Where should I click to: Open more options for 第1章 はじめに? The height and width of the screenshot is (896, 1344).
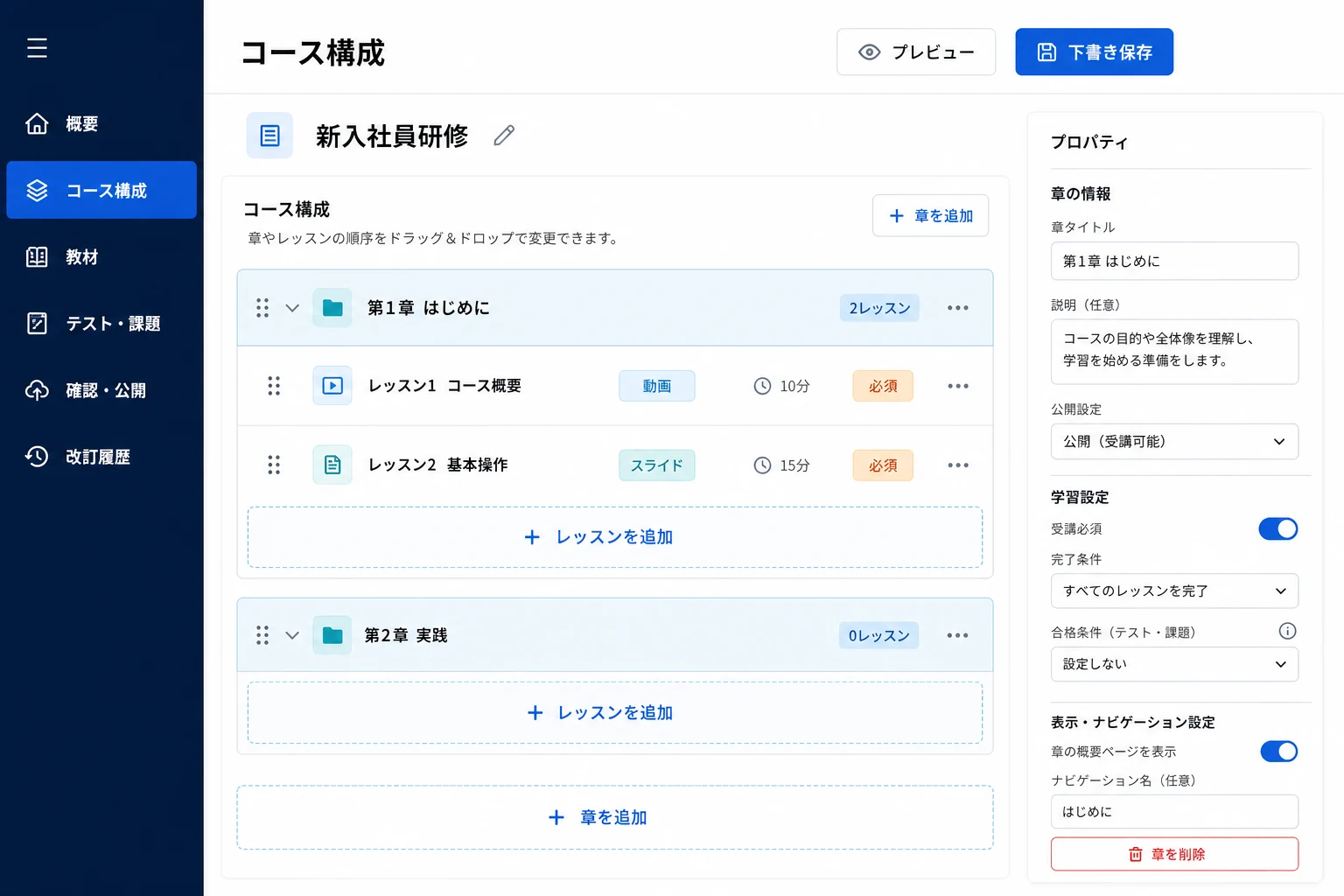958,308
